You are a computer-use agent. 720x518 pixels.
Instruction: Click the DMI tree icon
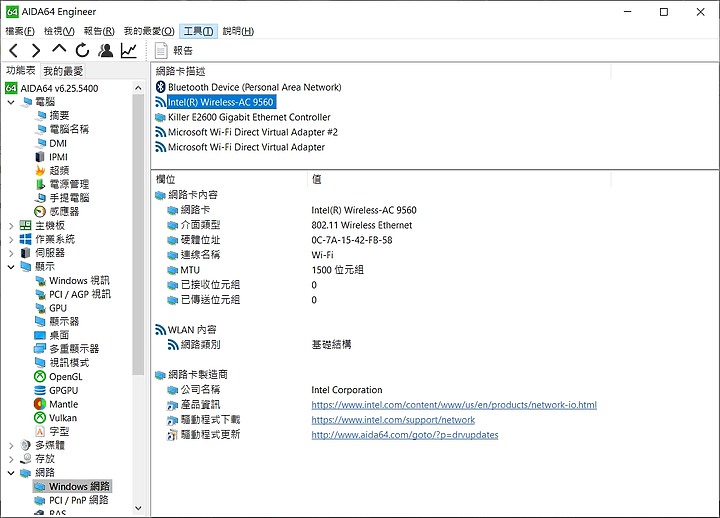coord(40,143)
